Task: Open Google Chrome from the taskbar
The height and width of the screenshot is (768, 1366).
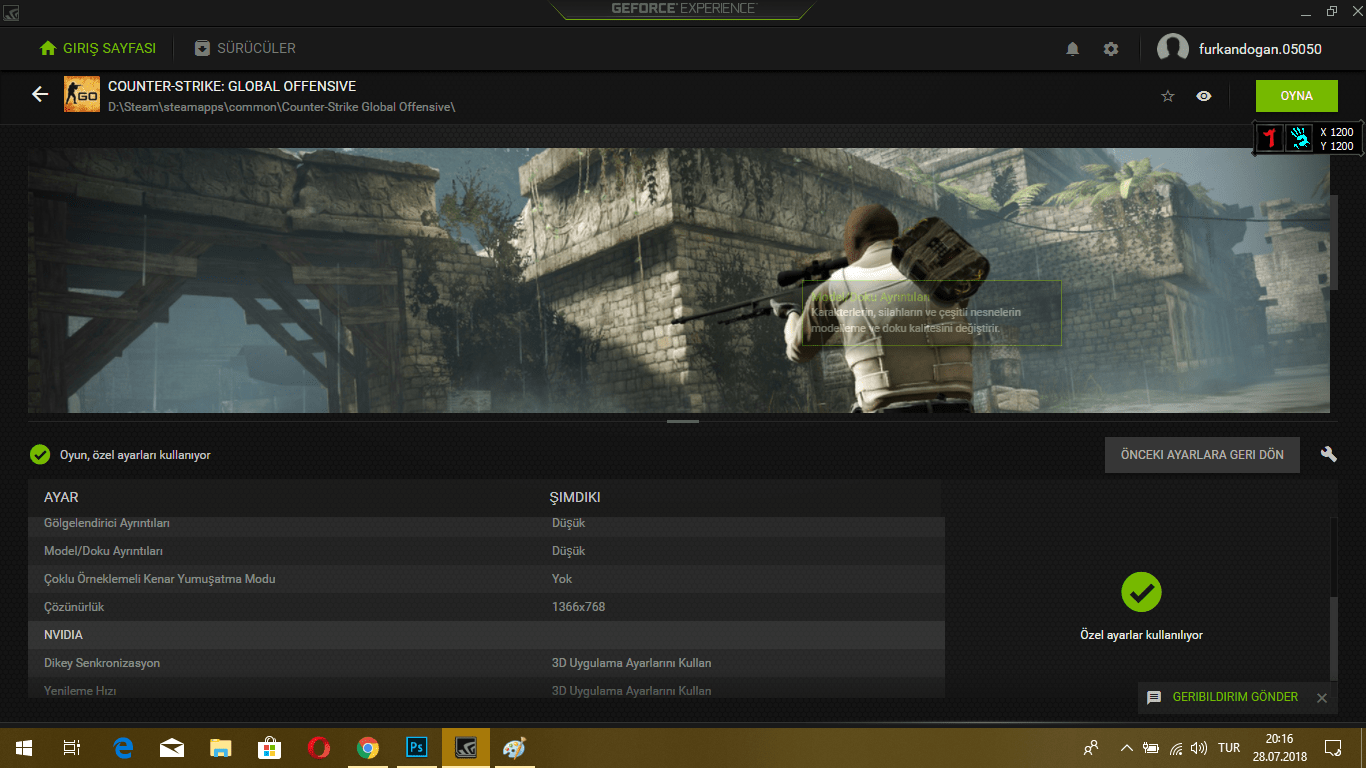Action: point(368,748)
